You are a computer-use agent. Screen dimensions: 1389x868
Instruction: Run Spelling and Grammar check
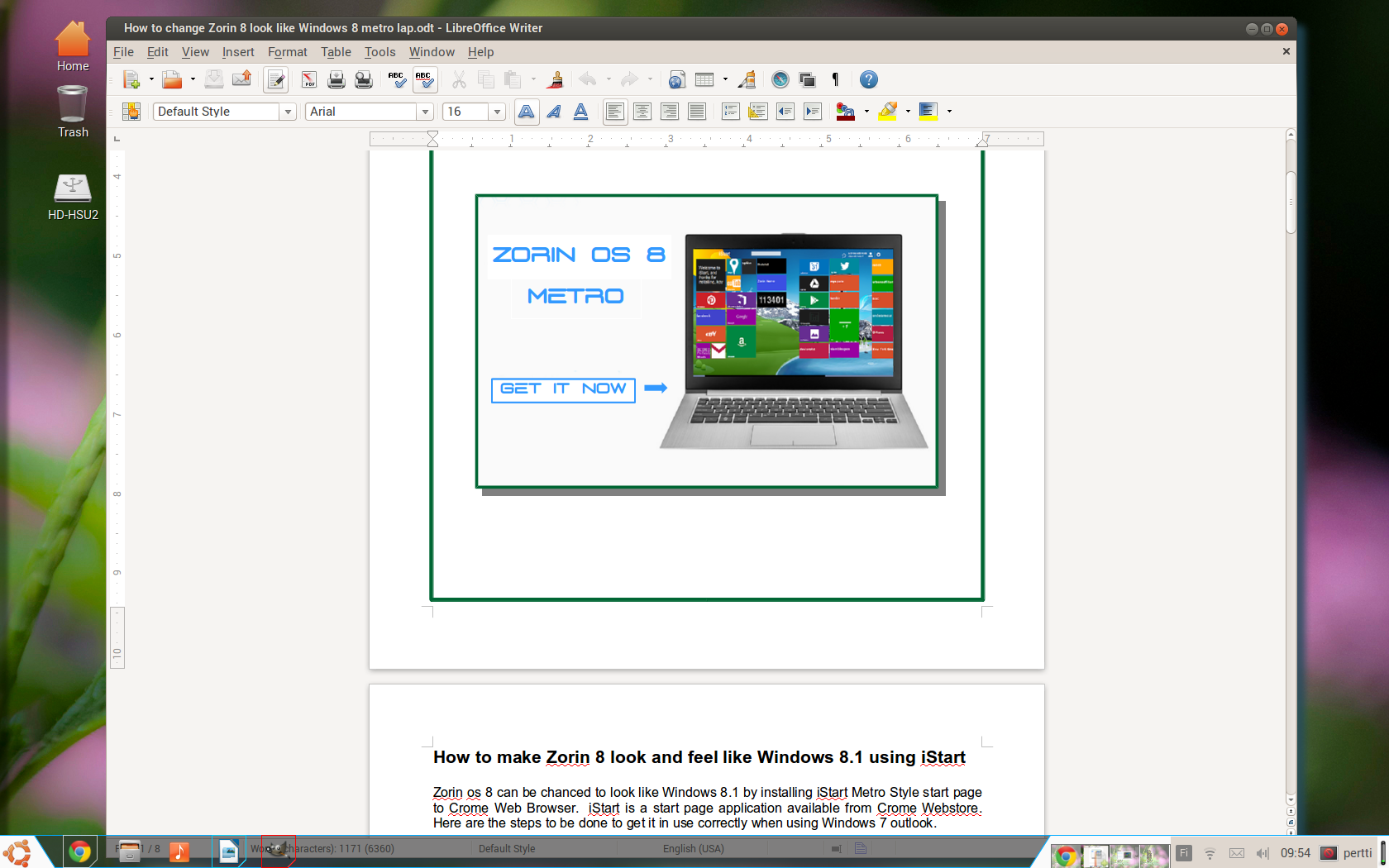click(396, 80)
